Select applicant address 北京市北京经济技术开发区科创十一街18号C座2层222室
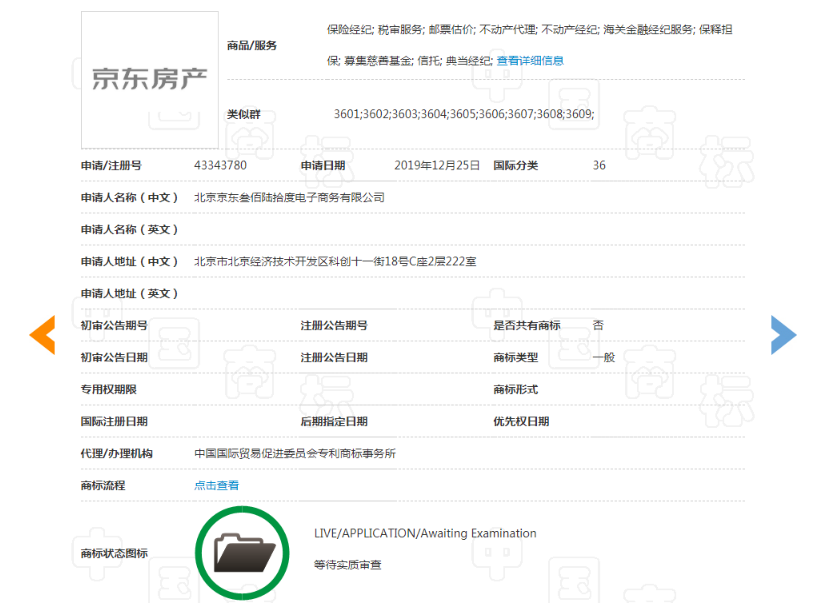This screenshot has height=610, width=819. pyautogui.click(x=335, y=261)
